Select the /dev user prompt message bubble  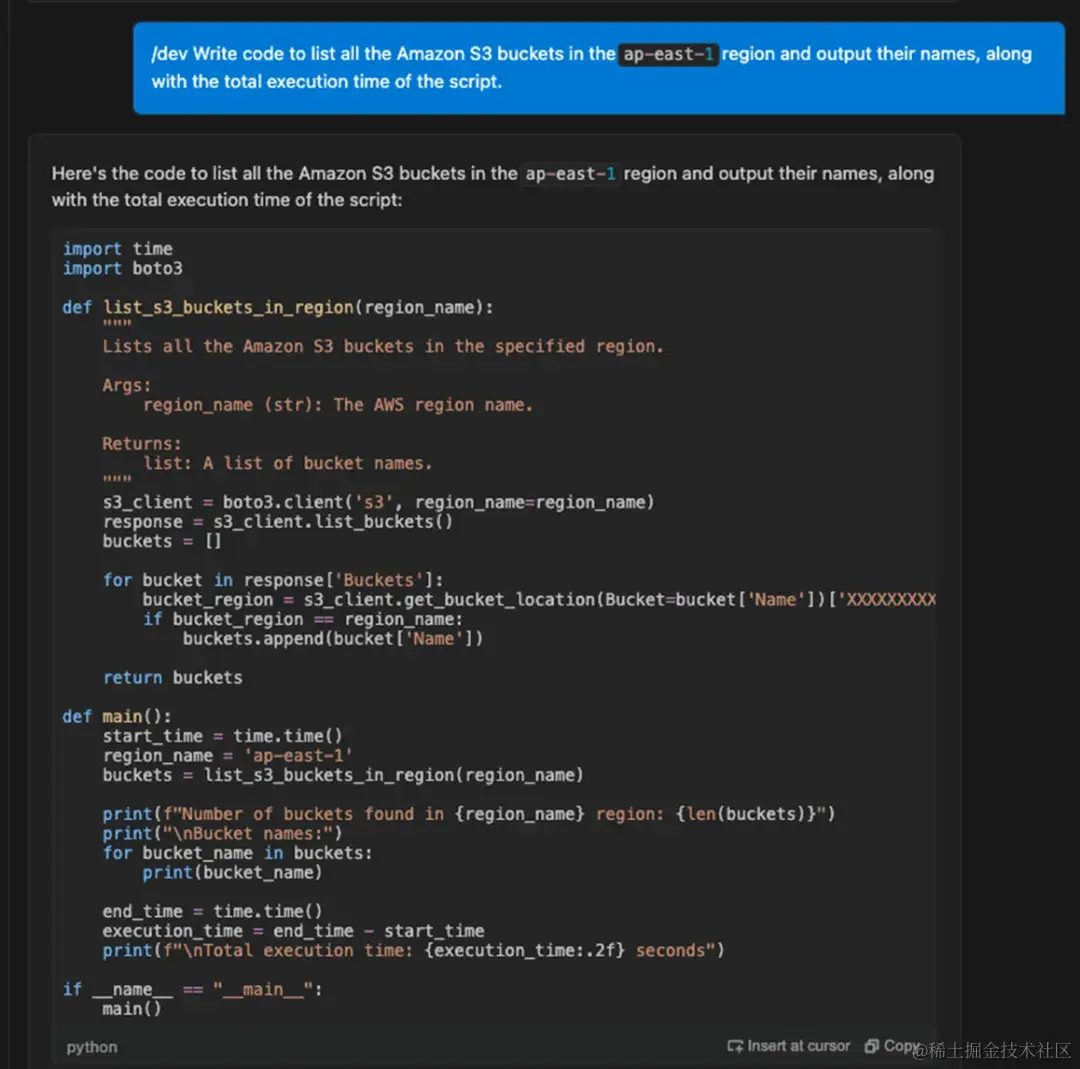599,68
